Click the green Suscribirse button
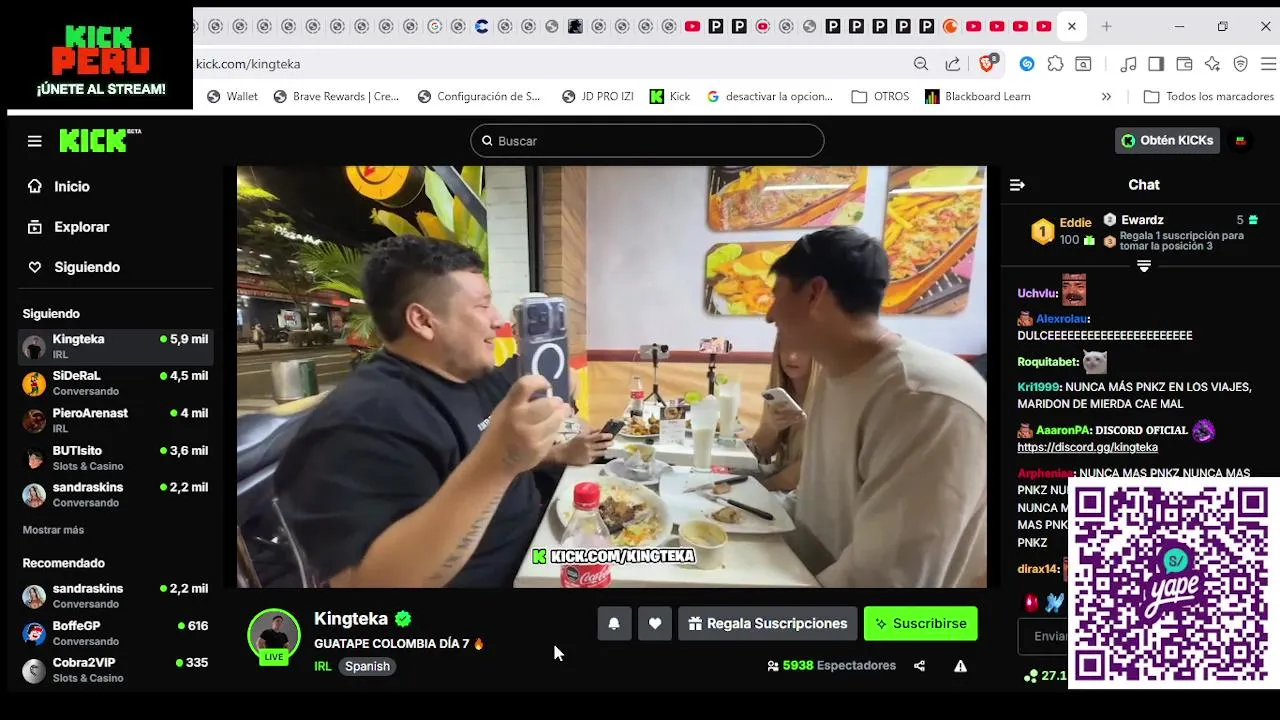1280x720 pixels. tap(920, 624)
